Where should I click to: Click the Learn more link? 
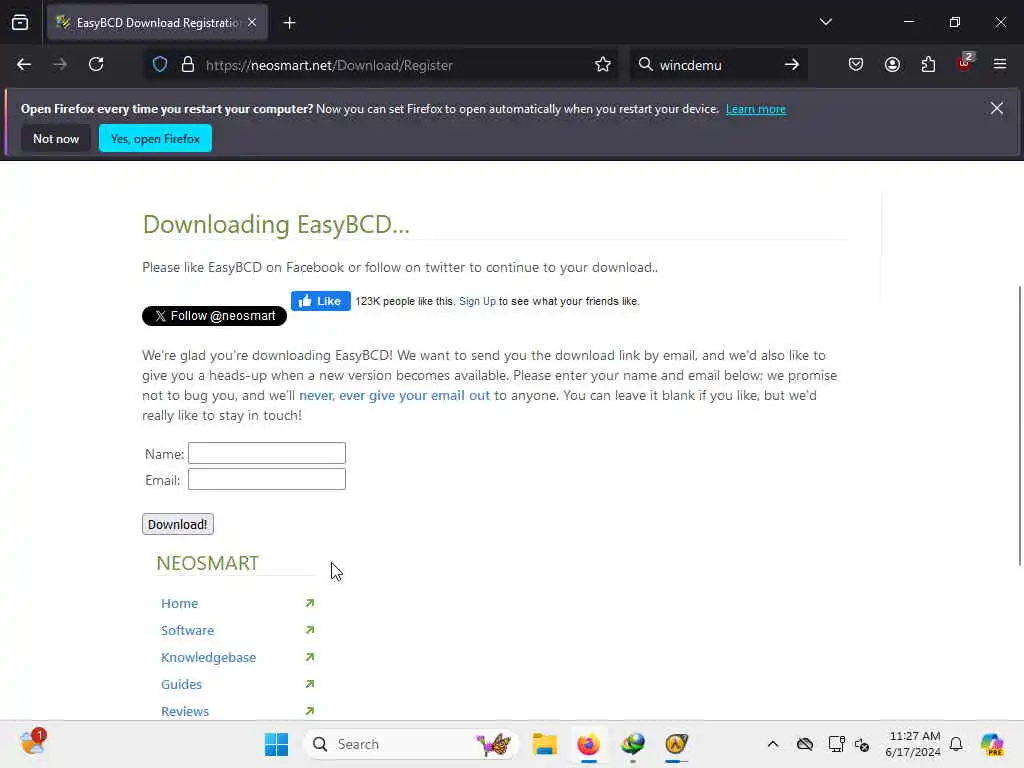tap(756, 109)
